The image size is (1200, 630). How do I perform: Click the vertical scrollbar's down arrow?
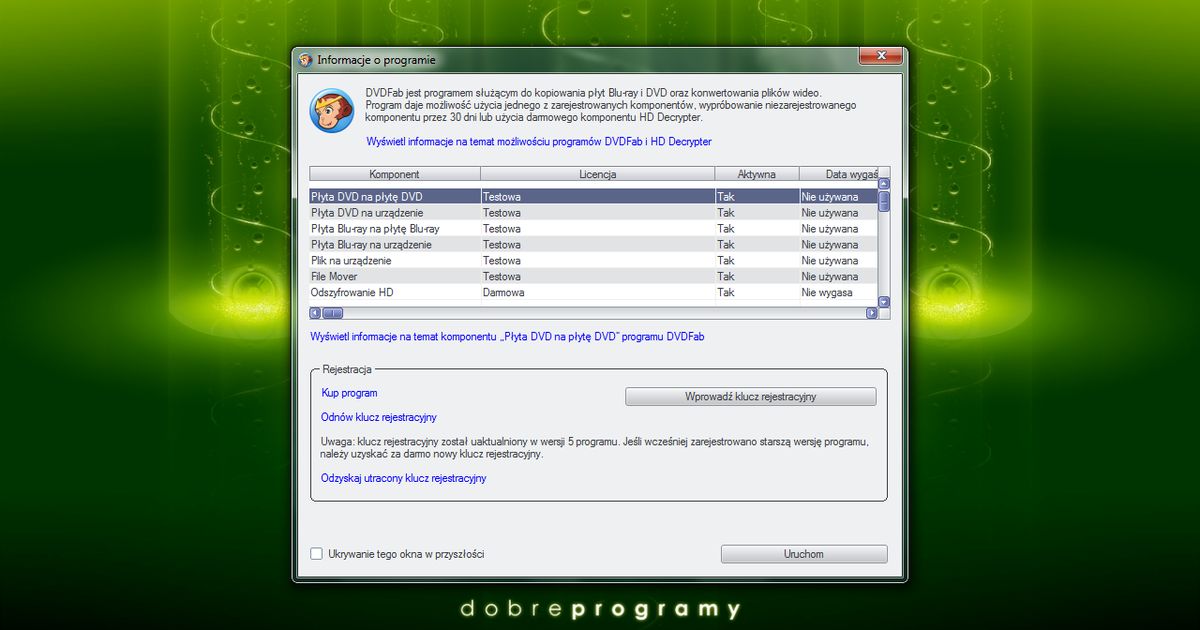pos(883,302)
